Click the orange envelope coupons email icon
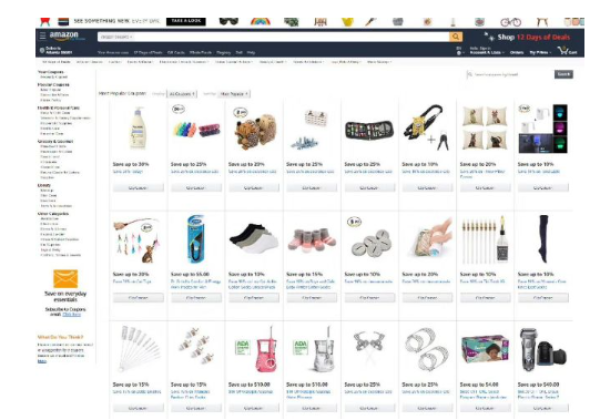 pos(65,278)
